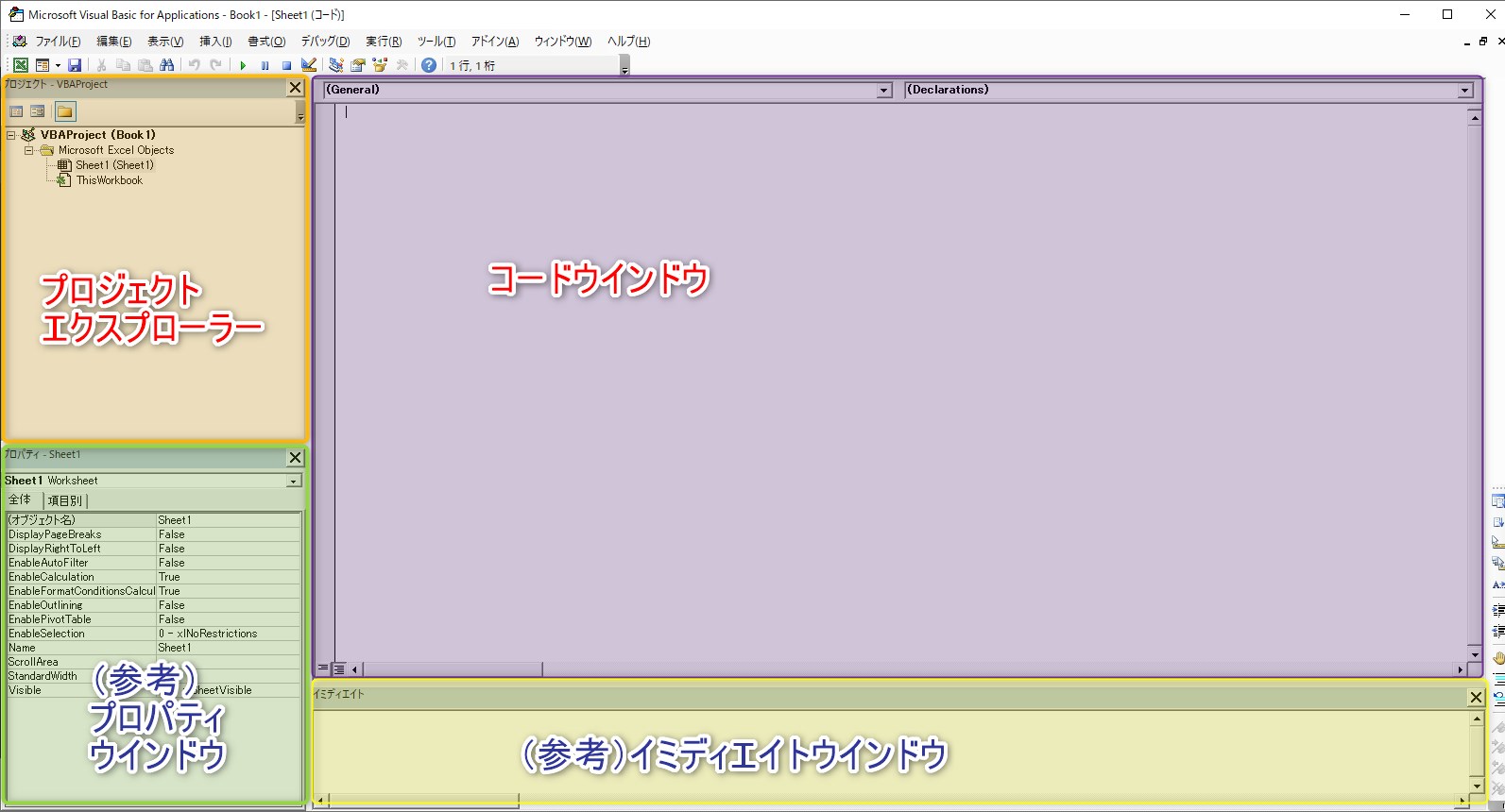The width and height of the screenshot is (1505, 812).
Task: Click the Copy icon in toolbar
Action: (x=123, y=65)
